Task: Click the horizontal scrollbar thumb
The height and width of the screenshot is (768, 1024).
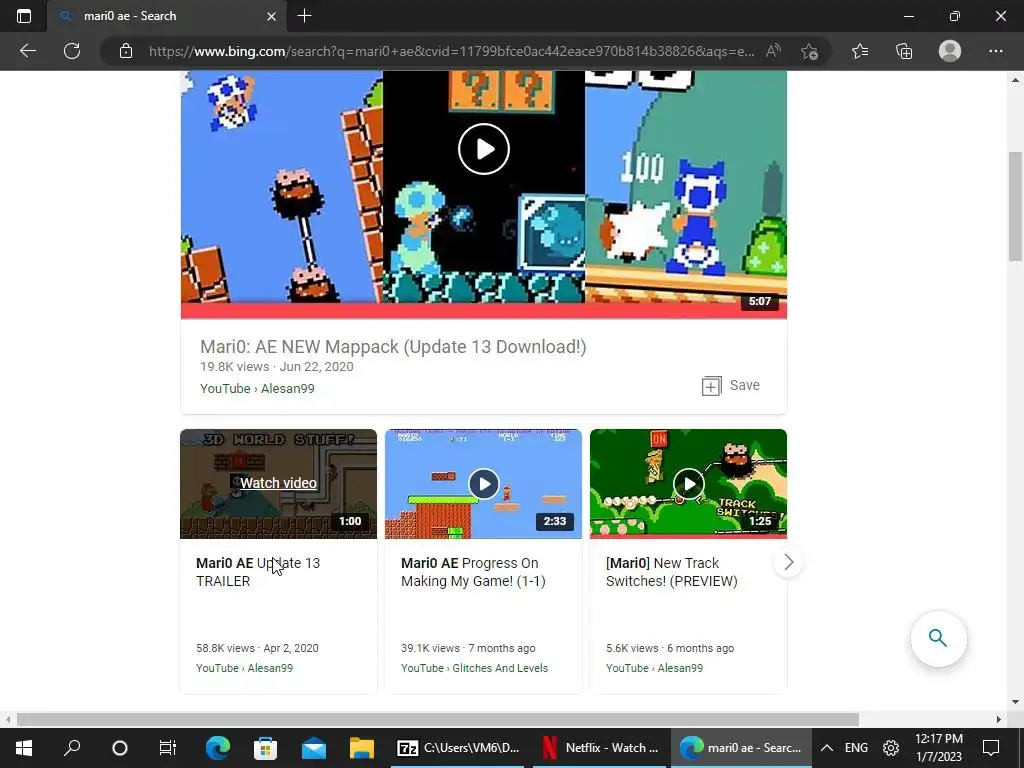Action: (x=438, y=720)
